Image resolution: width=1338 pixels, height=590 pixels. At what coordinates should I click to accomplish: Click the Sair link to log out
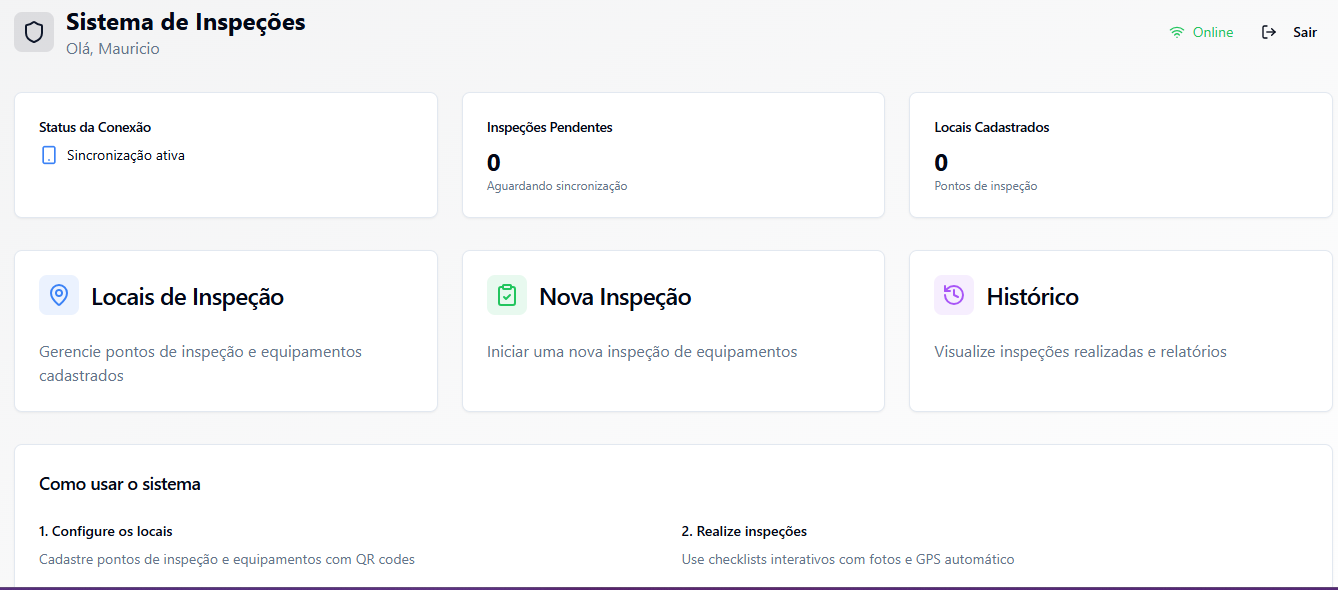[1305, 31]
